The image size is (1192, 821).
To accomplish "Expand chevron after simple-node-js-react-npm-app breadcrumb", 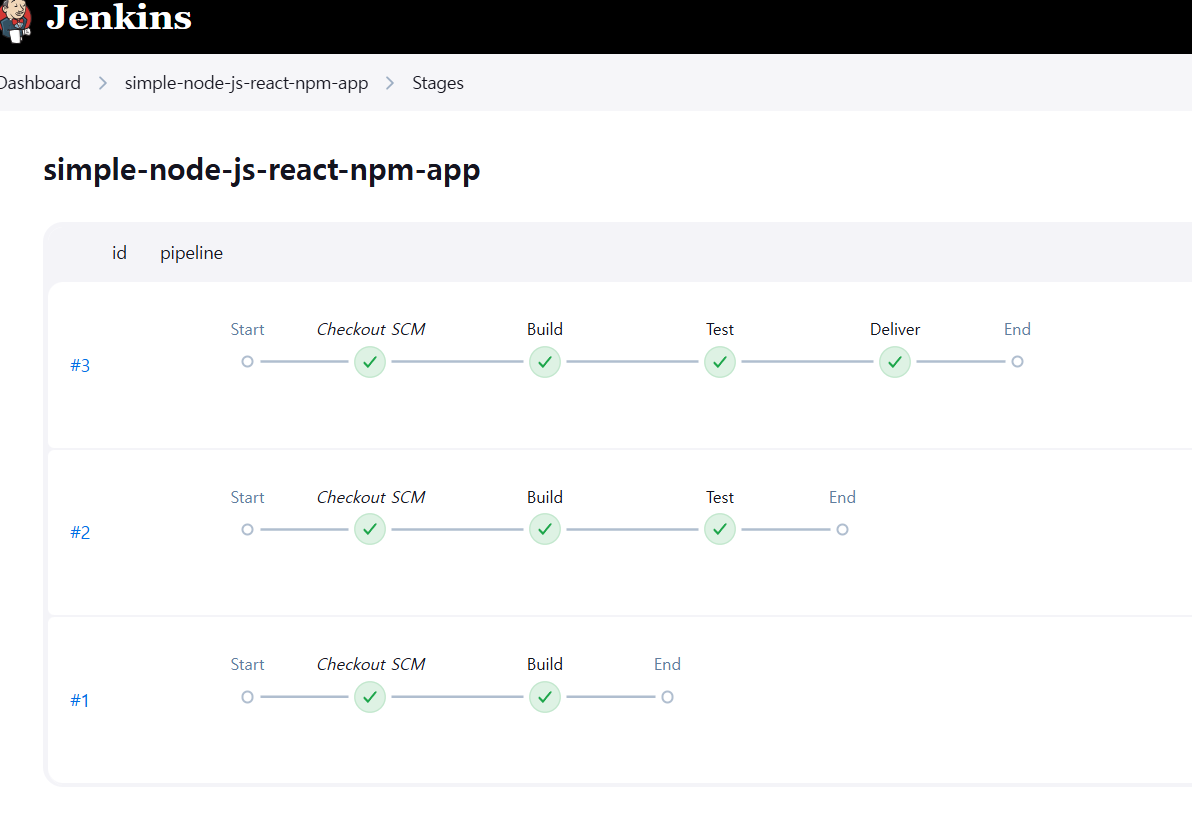I will coord(390,83).
